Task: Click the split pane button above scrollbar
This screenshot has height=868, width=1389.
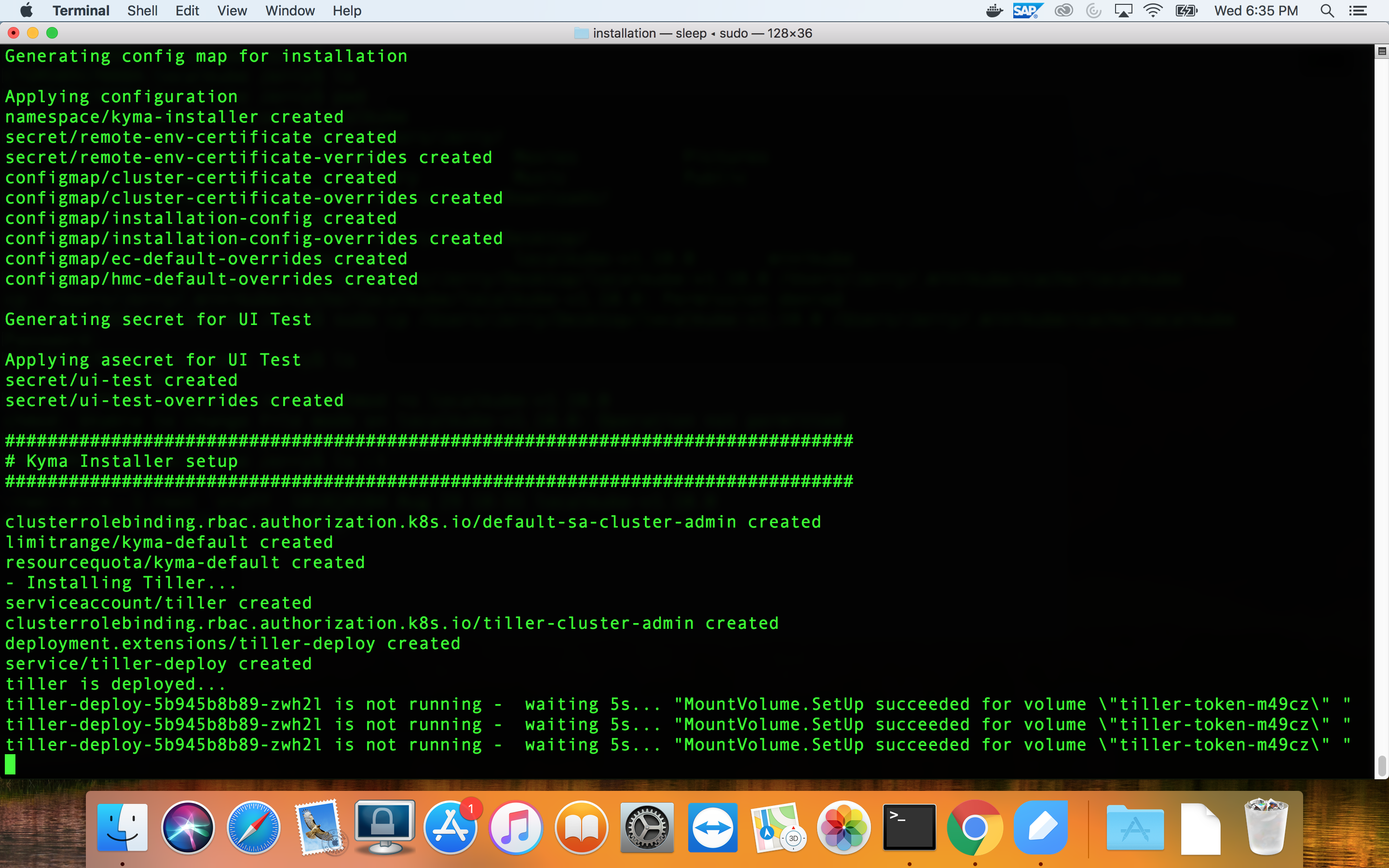Action: pyautogui.click(x=1382, y=52)
